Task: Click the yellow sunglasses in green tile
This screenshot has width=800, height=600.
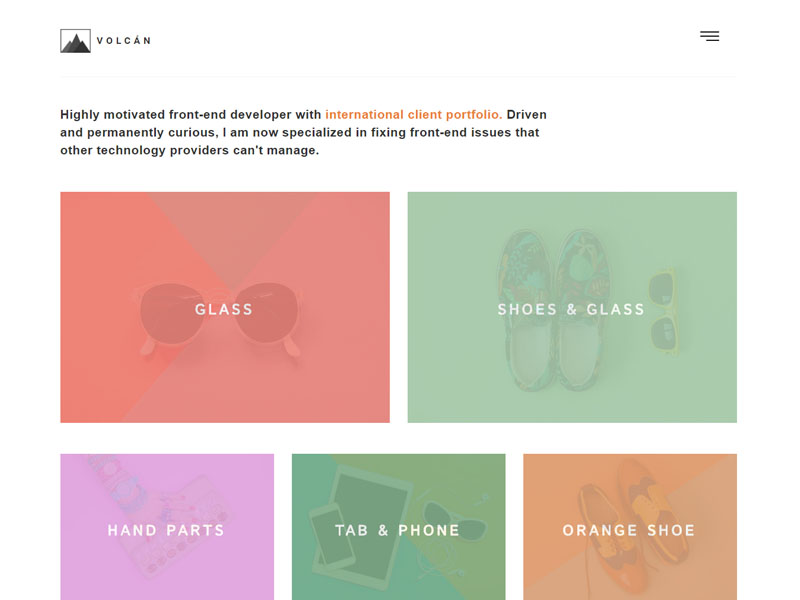Action: coord(663,311)
